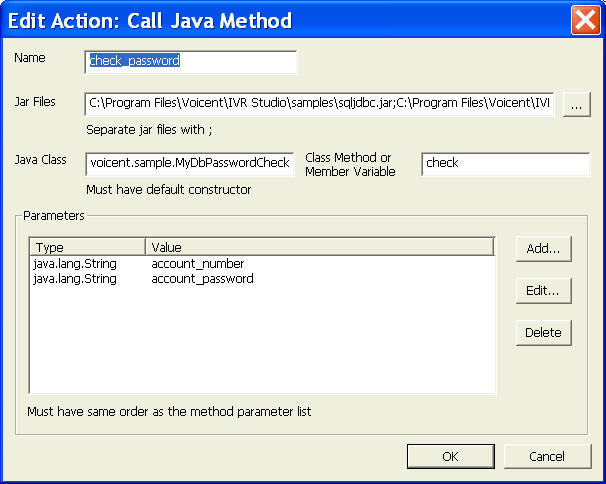Click java.lang.String type in the second row

pos(75,279)
